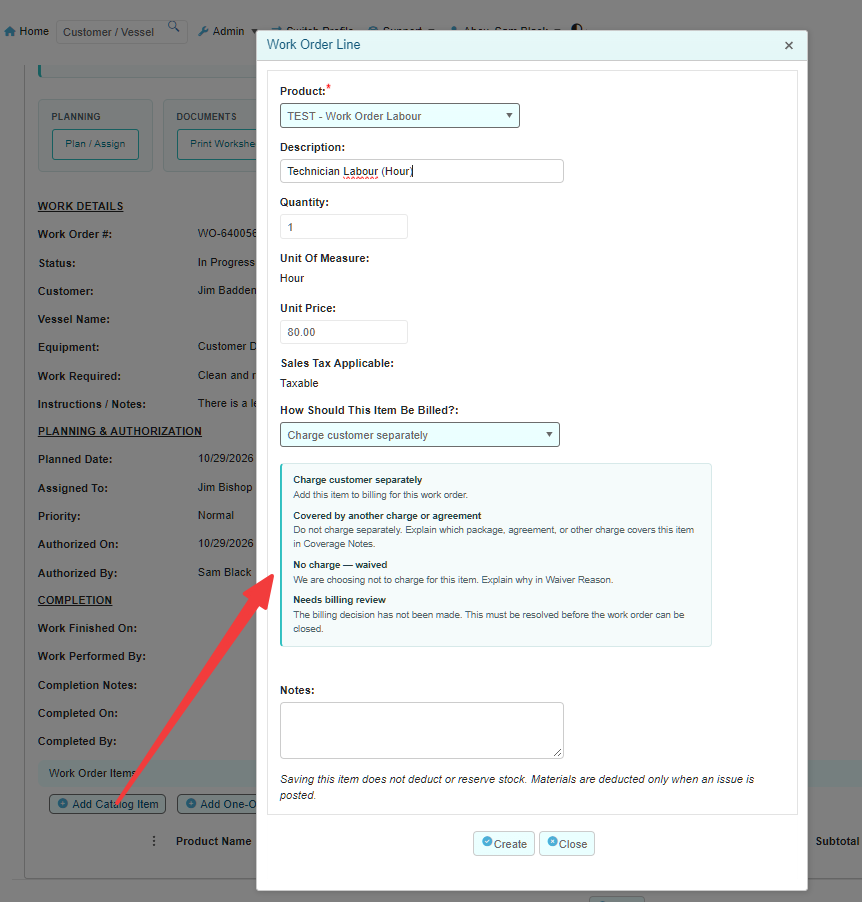Screen dimensions: 862x902
Task: Click the Add One-Off item button
Action: [x=217, y=804]
